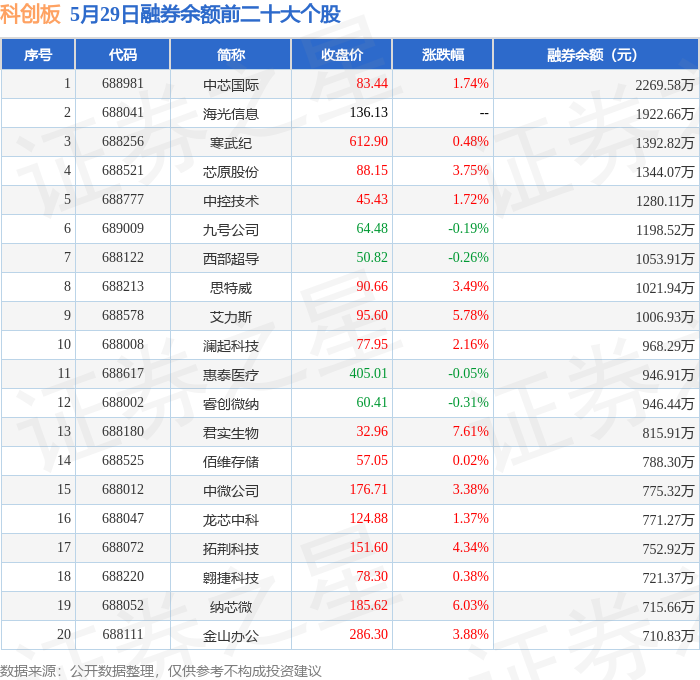Click balance value 710.83万

pos(668,636)
